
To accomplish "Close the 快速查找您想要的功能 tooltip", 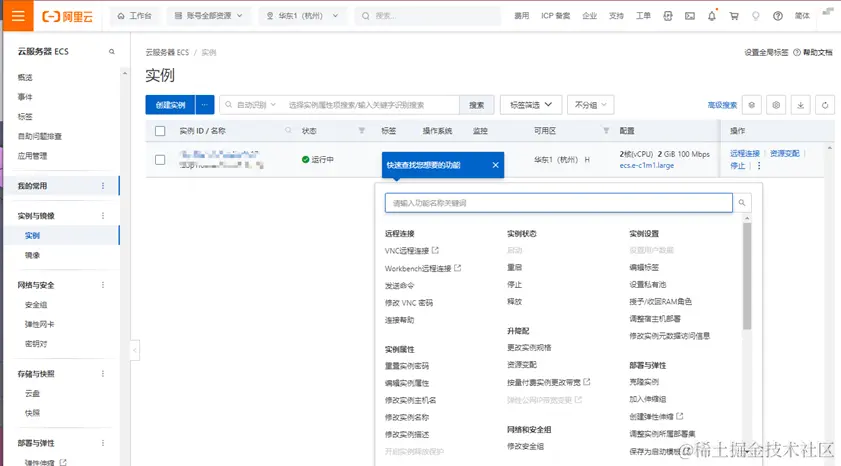I will (x=496, y=165).
